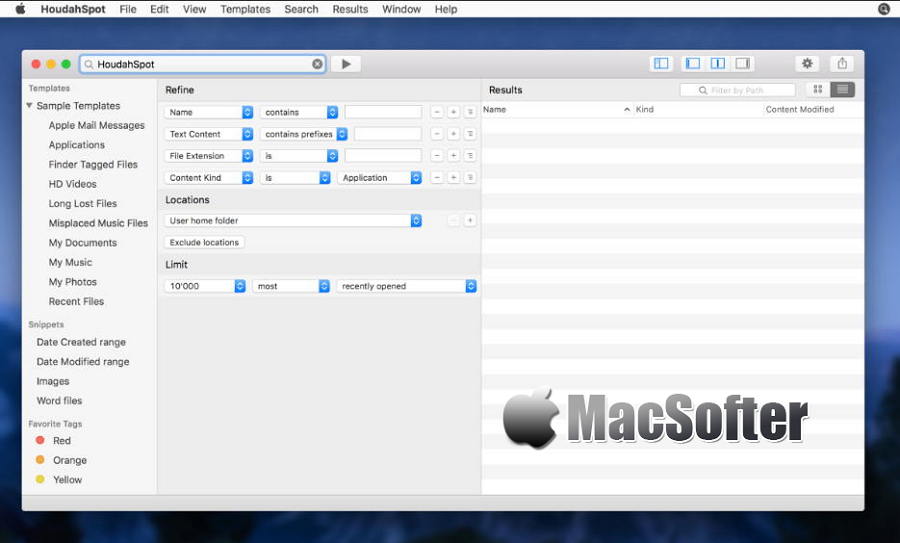
Task: Open the Window menu
Action: (401, 9)
